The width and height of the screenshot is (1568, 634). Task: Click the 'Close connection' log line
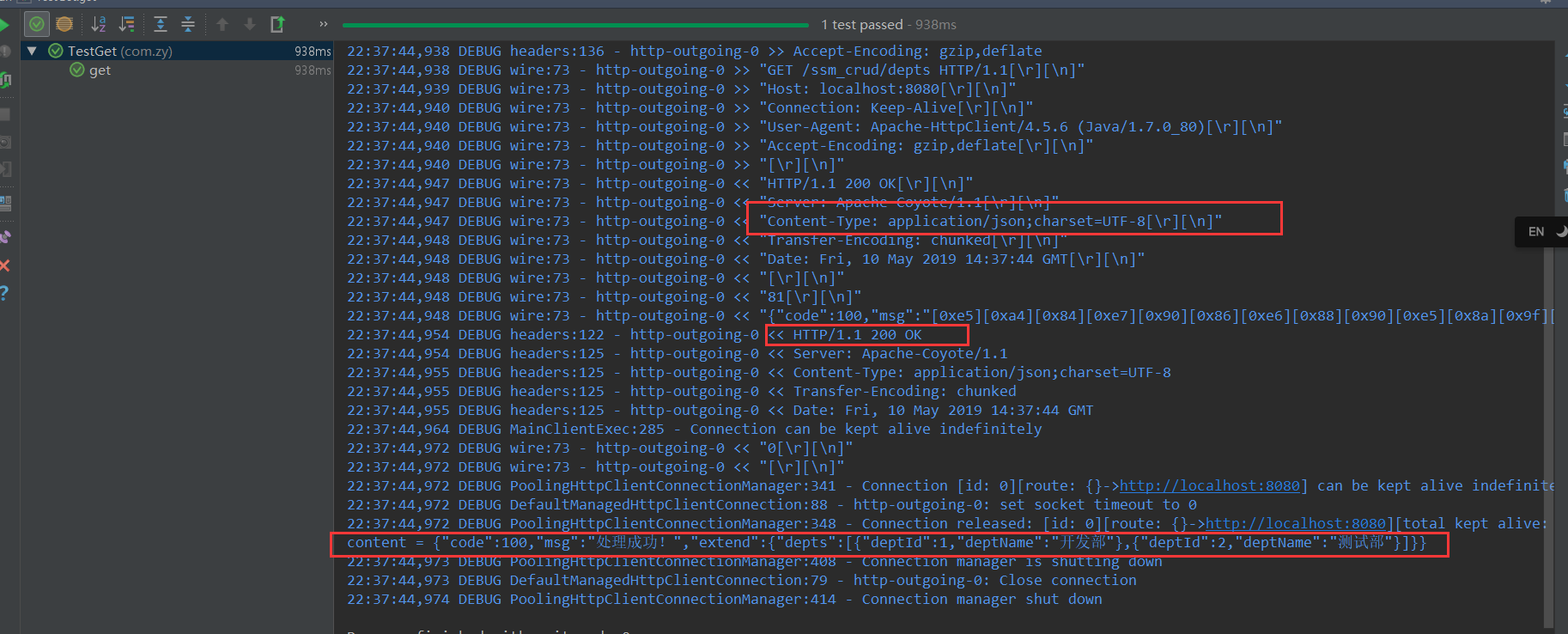742,580
